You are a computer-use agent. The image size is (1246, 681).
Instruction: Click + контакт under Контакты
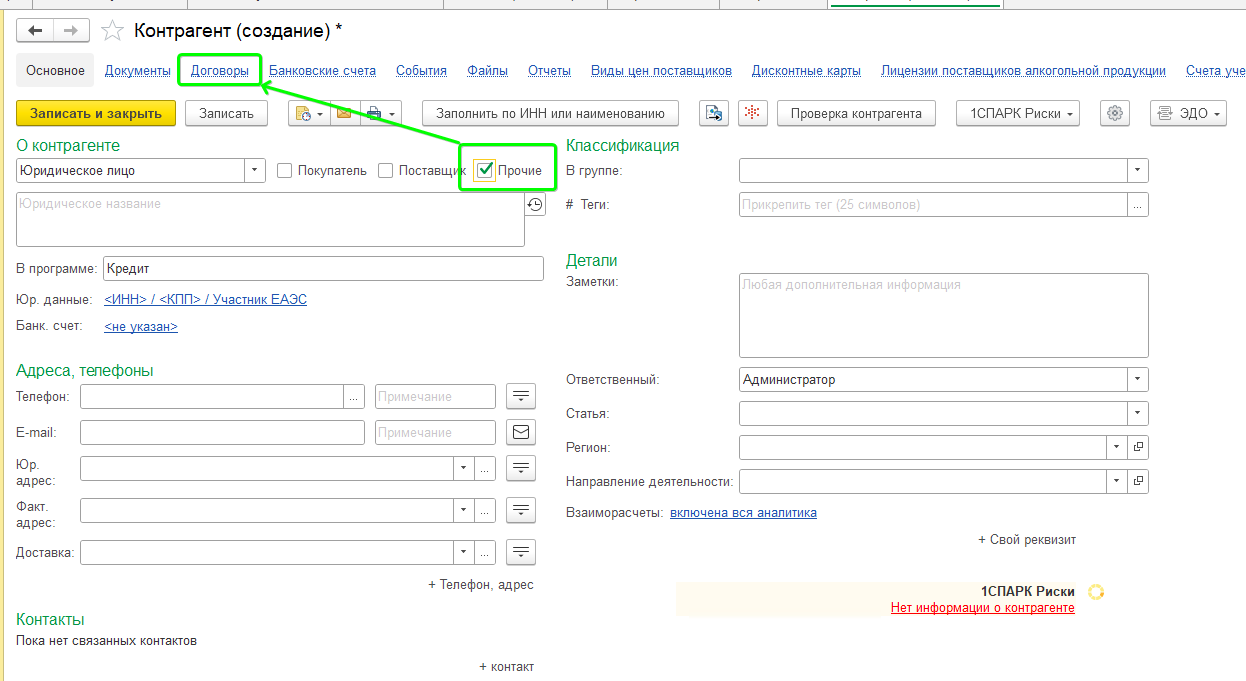[507, 666]
